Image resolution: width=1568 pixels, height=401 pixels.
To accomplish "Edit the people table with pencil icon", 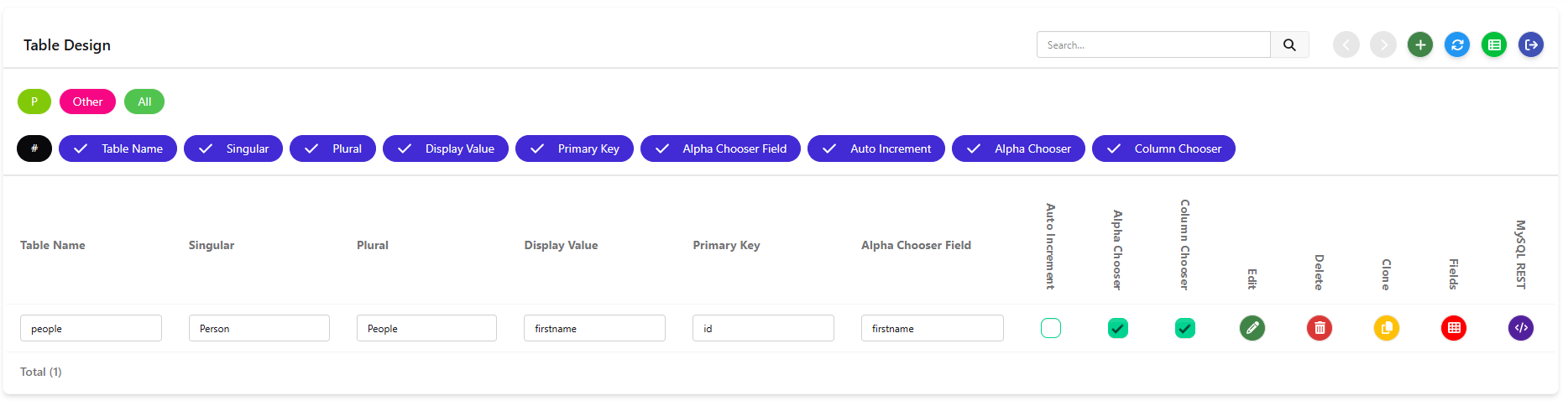I will 1252,328.
